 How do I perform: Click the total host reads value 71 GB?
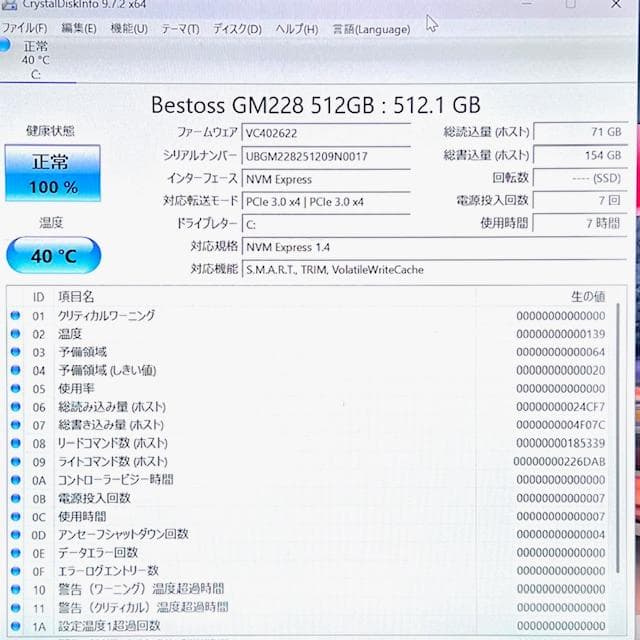[x=580, y=132]
